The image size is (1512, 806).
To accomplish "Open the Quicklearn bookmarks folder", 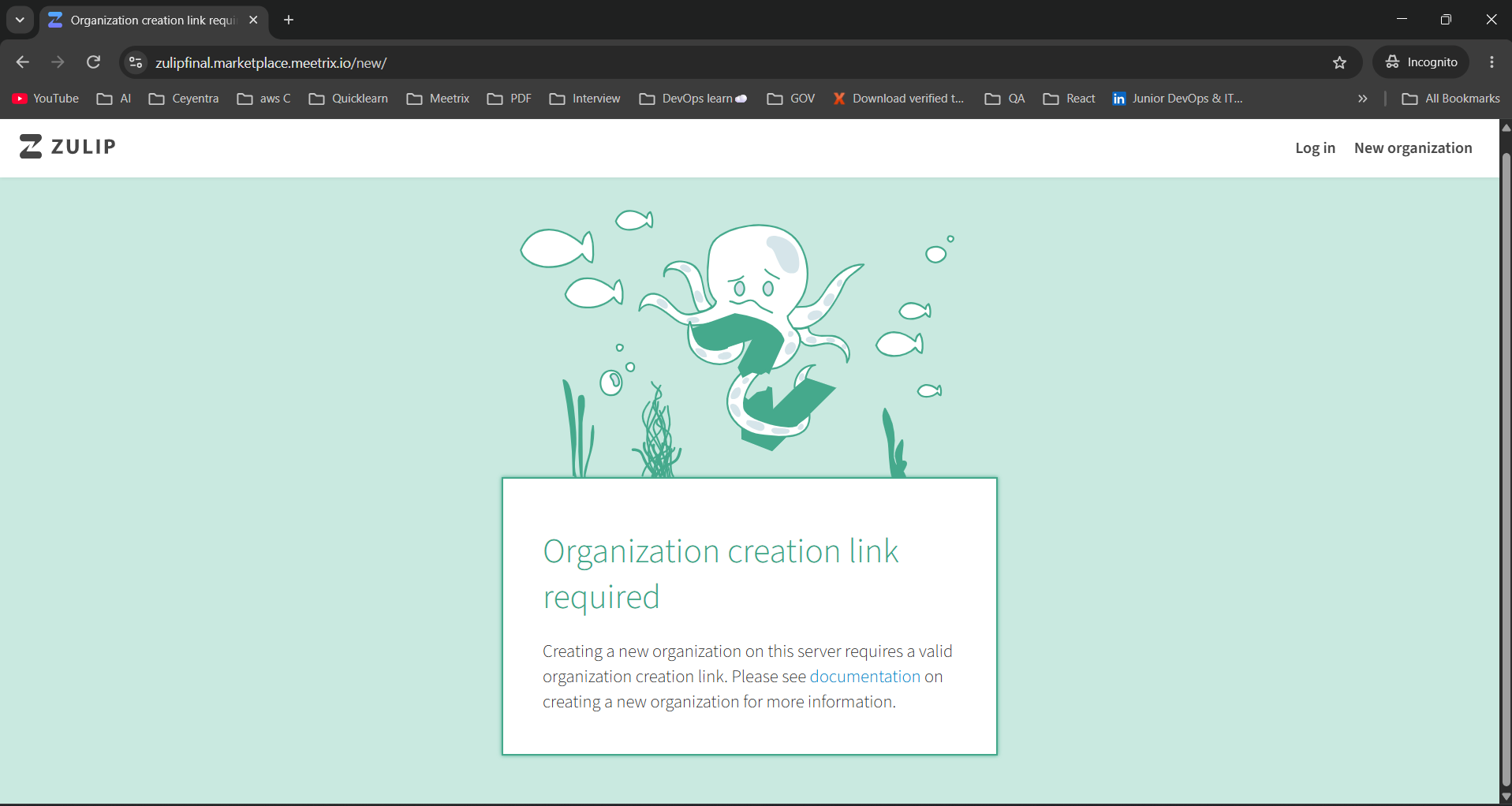I will [349, 99].
